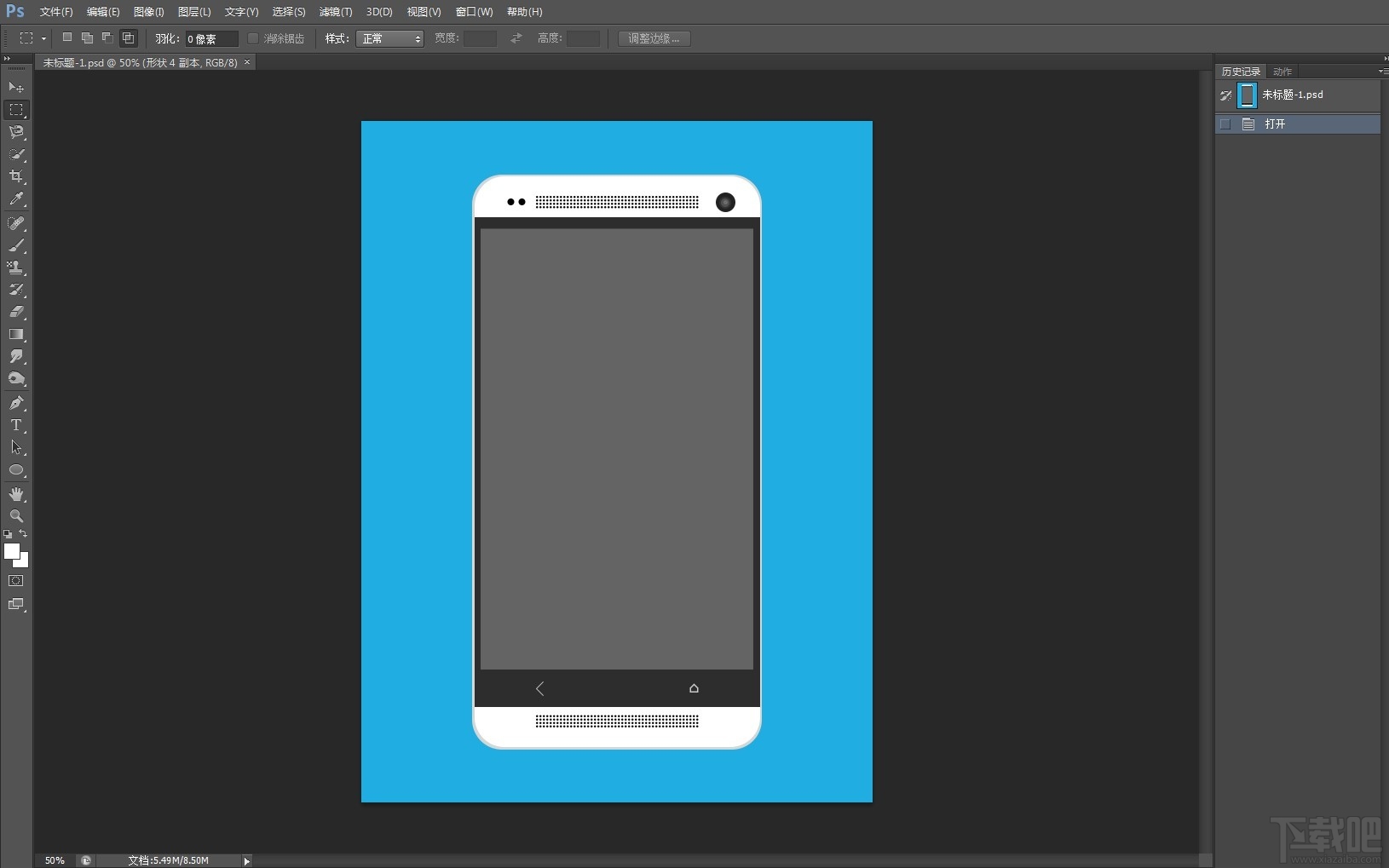This screenshot has width=1389, height=868.
Task: Pick the Crop tool
Action: click(16, 176)
